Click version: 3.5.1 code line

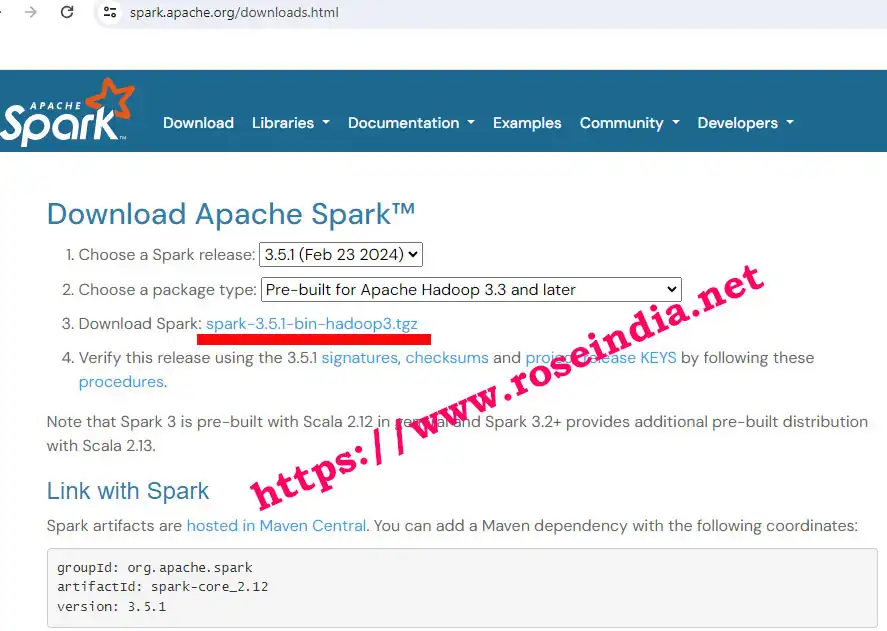111,607
